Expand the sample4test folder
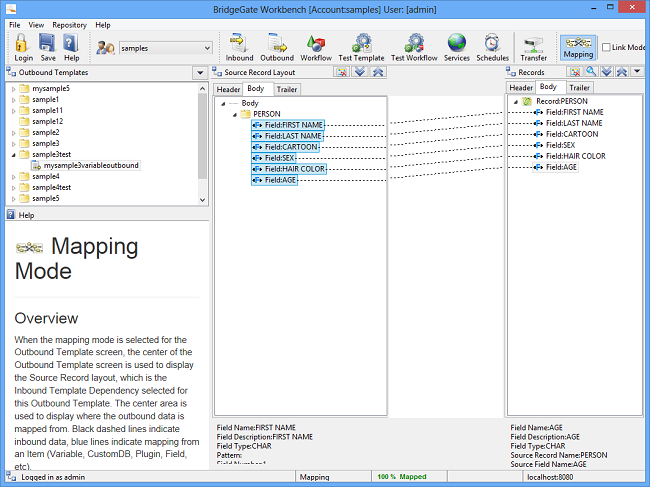 (x=14, y=188)
